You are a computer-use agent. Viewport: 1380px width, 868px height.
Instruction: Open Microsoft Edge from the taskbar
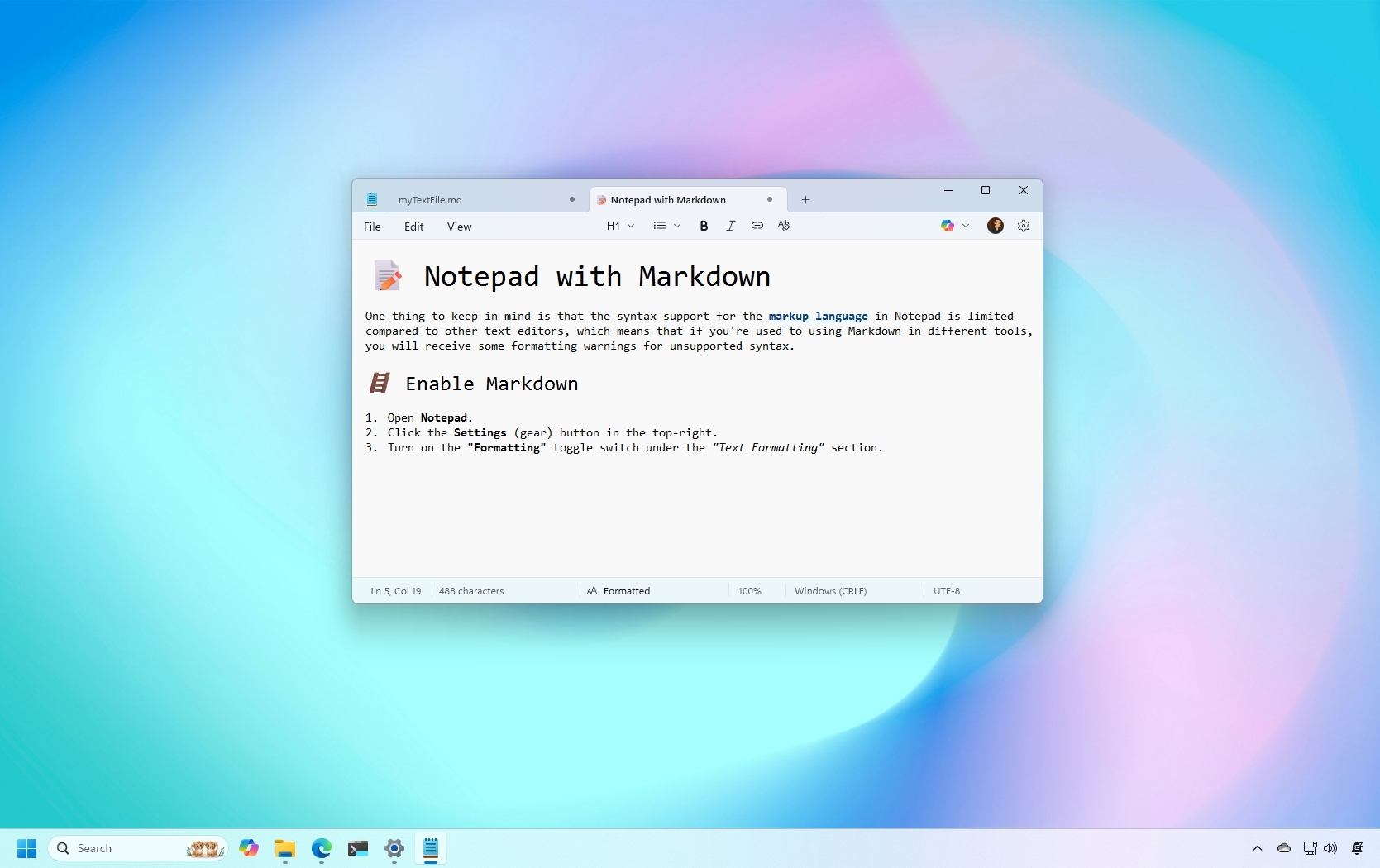(x=321, y=848)
